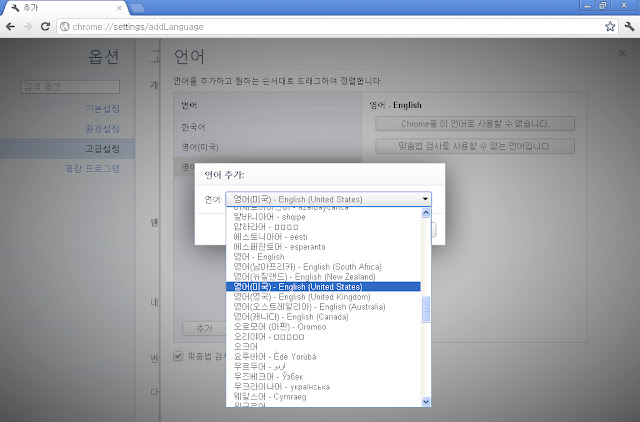
Task: Choose 에스토니아어 - eesti option
Action: tap(323, 237)
